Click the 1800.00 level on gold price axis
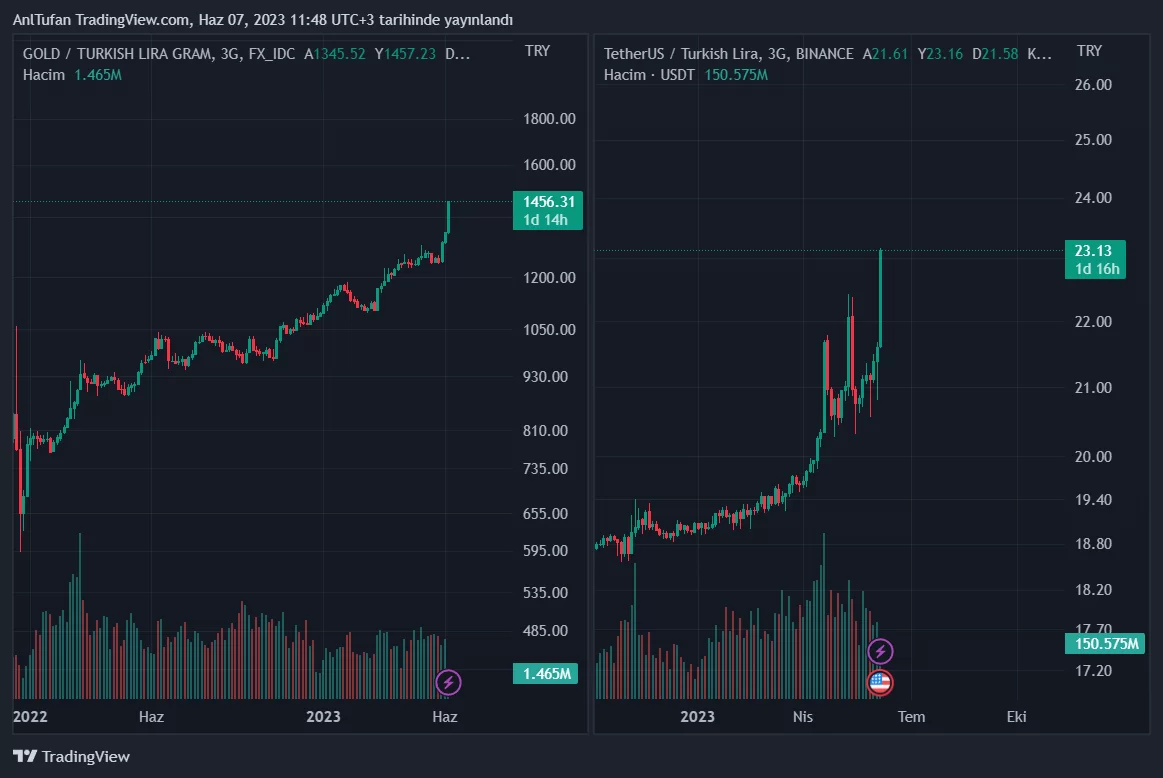Image resolution: width=1163 pixels, height=778 pixels. (549, 119)
